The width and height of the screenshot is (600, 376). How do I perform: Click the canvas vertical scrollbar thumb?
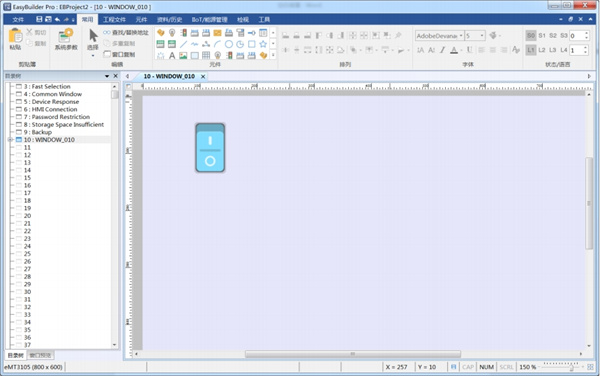(589, 203)
